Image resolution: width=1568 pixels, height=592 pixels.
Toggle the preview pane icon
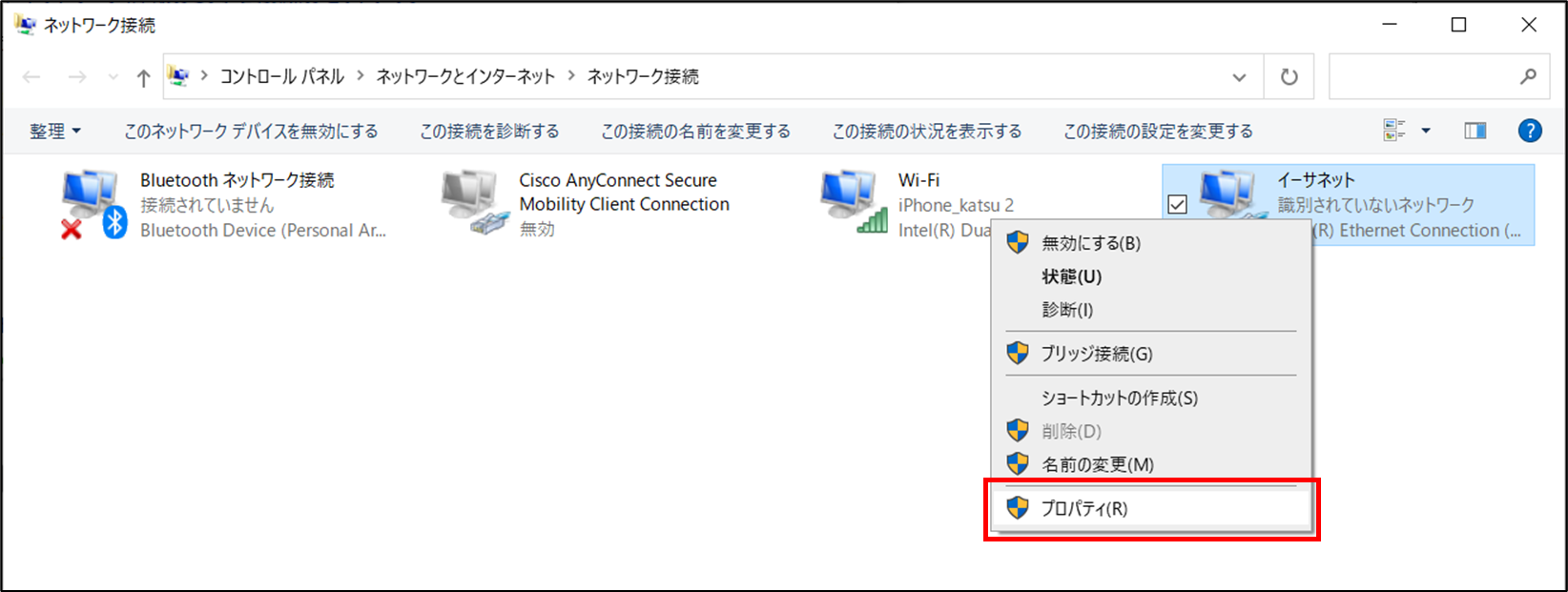(x=1475, y=131)
